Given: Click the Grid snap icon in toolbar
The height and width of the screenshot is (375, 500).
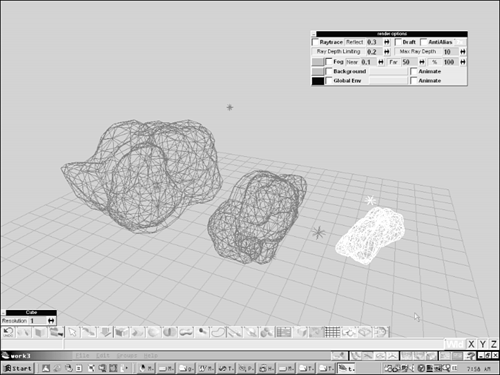Looking at the screenshot, I should 332,332.
